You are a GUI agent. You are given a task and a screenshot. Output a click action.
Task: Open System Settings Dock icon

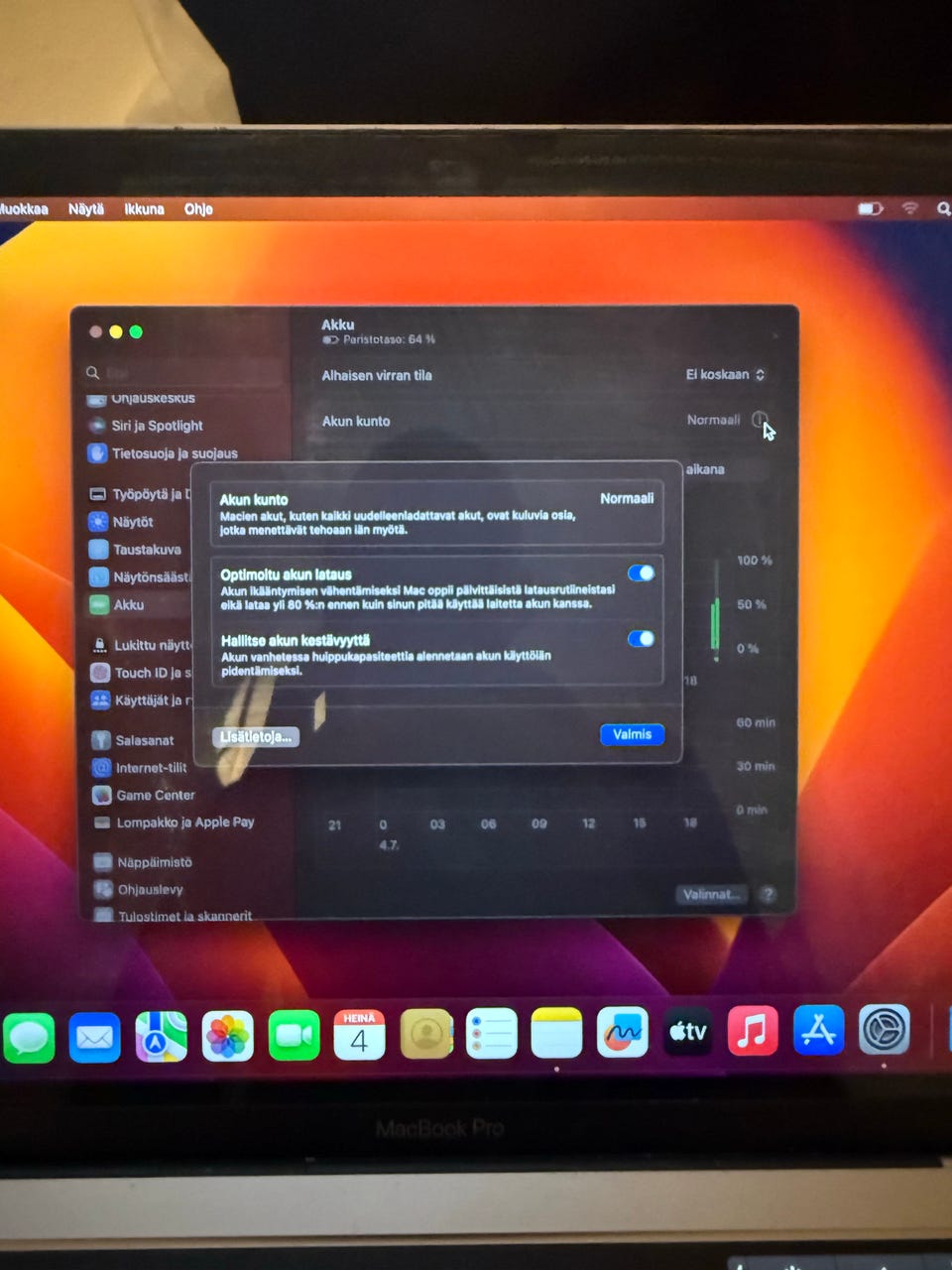point(884,1029)
